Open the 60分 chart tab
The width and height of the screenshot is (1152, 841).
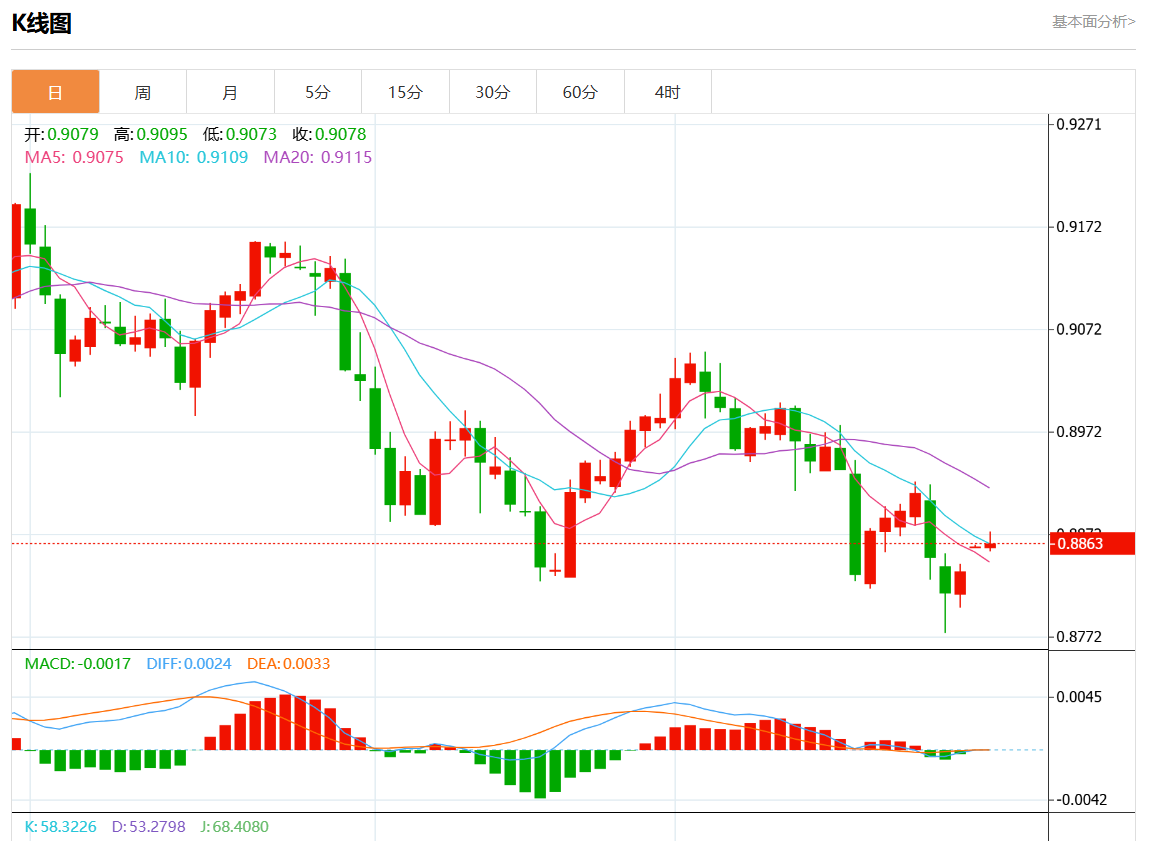(x=580, y=92)
